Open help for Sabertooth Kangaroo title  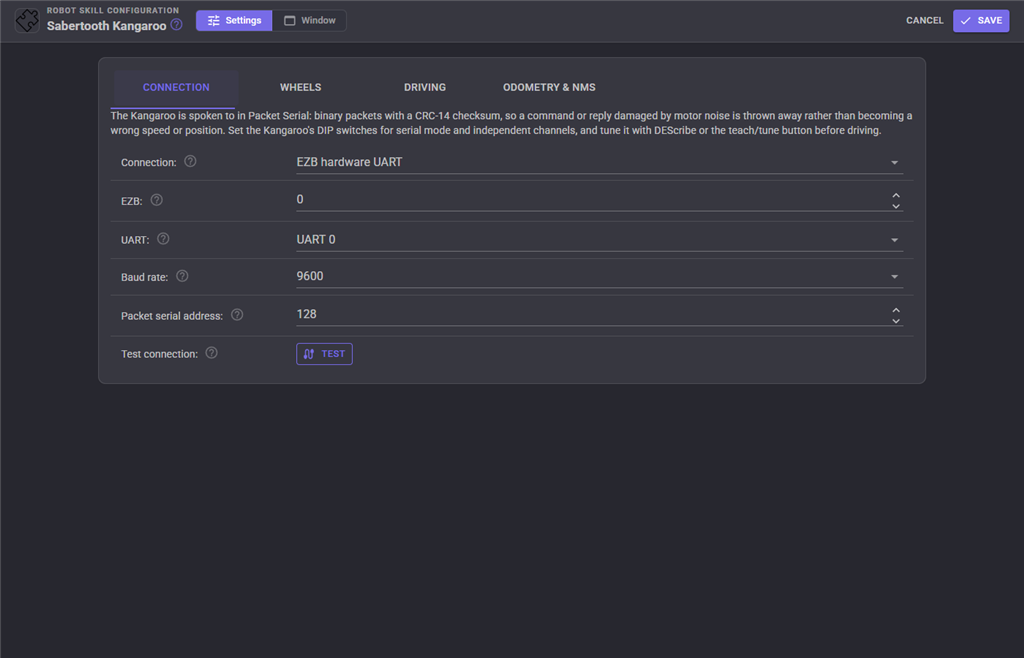click(x=176, y=25)
